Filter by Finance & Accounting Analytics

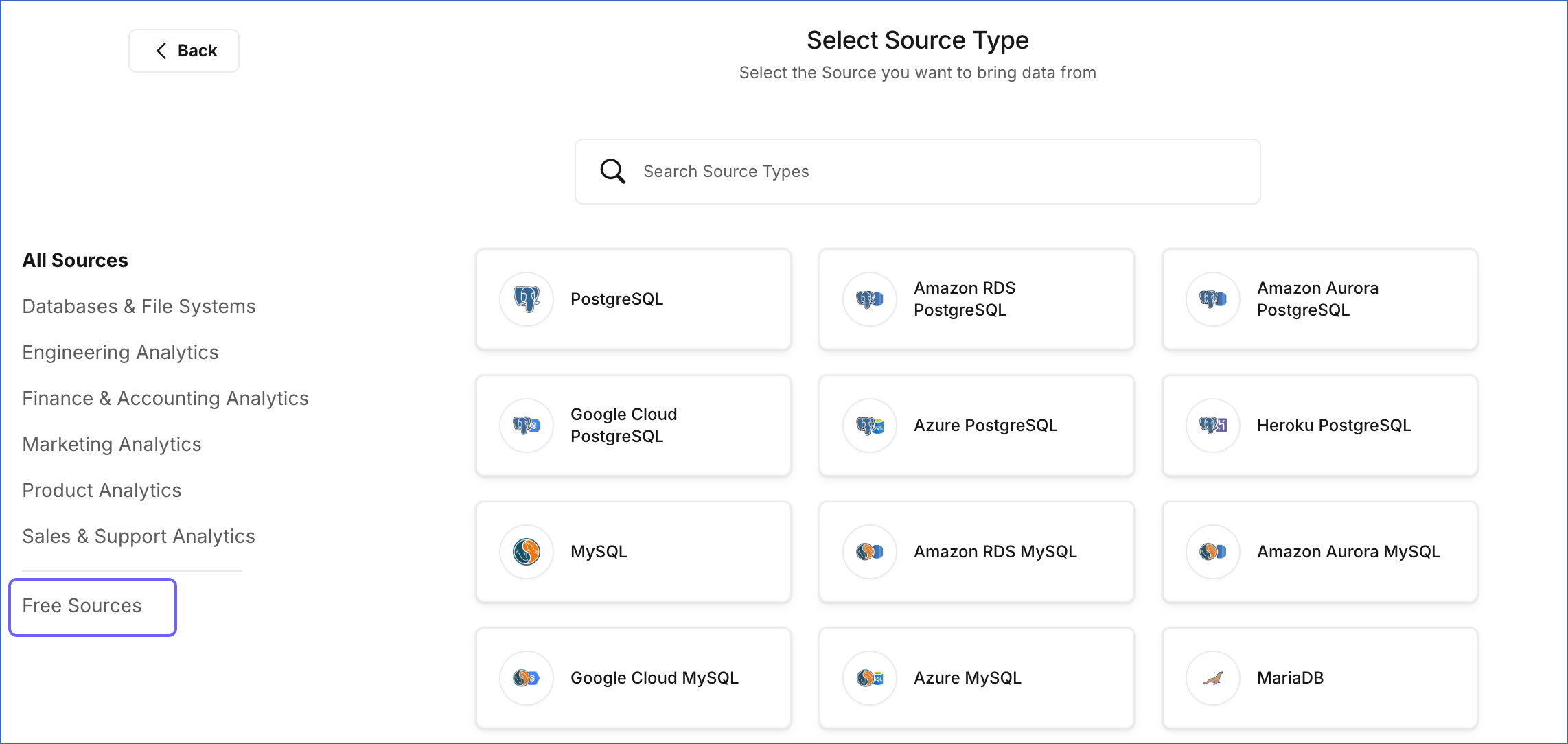click(x=165, y=399)
